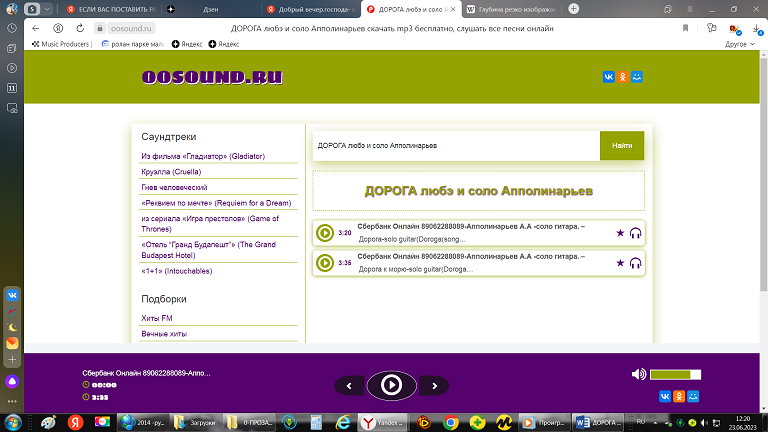Open the «1+1» (Intouchables) soundtrack link
The width and height of the screenshot is (768, 432).
coord(176,271)
